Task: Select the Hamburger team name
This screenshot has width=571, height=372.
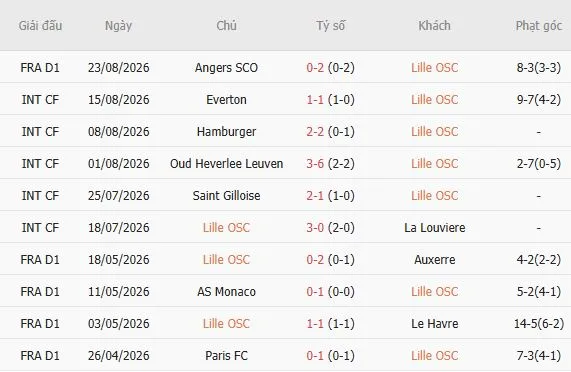Action: tap(226, 132)
